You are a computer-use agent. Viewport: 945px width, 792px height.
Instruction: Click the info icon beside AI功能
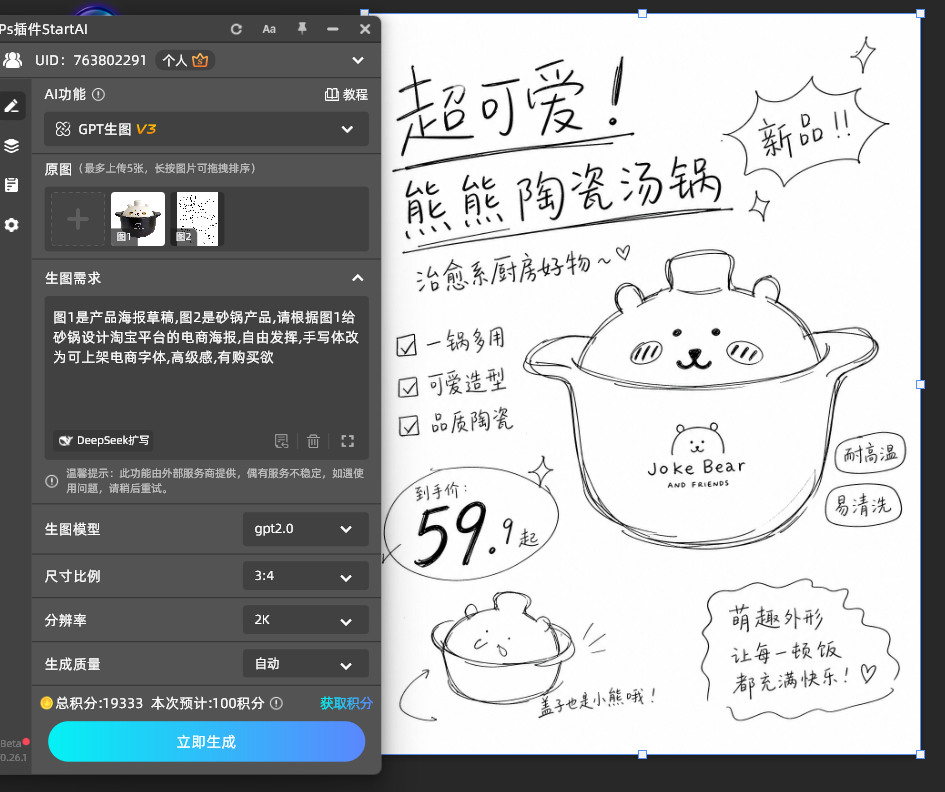[98, 95]
